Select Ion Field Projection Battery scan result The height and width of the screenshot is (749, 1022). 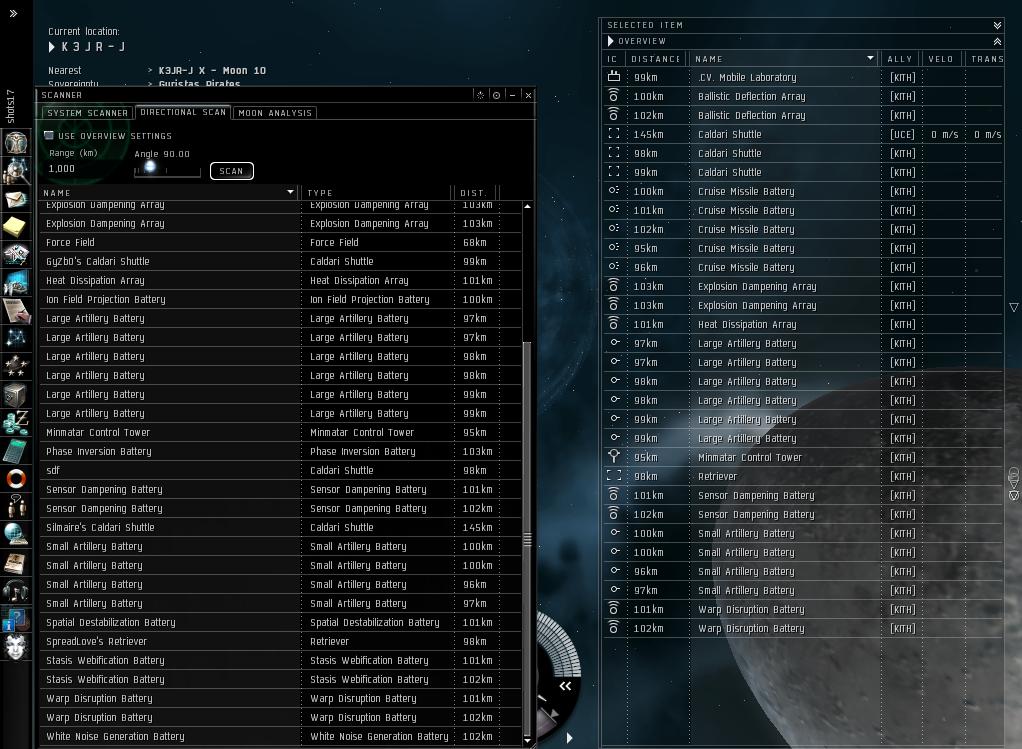(281, 300)
